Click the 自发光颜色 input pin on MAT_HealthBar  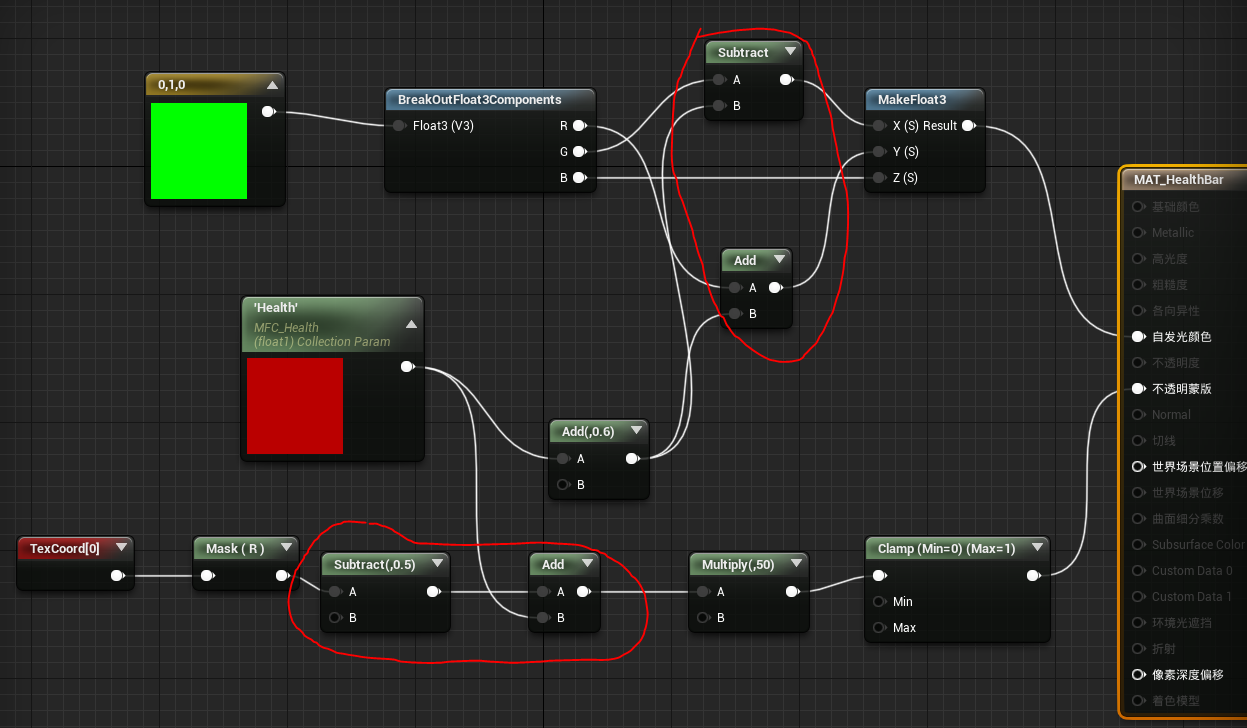point(1138,337)
